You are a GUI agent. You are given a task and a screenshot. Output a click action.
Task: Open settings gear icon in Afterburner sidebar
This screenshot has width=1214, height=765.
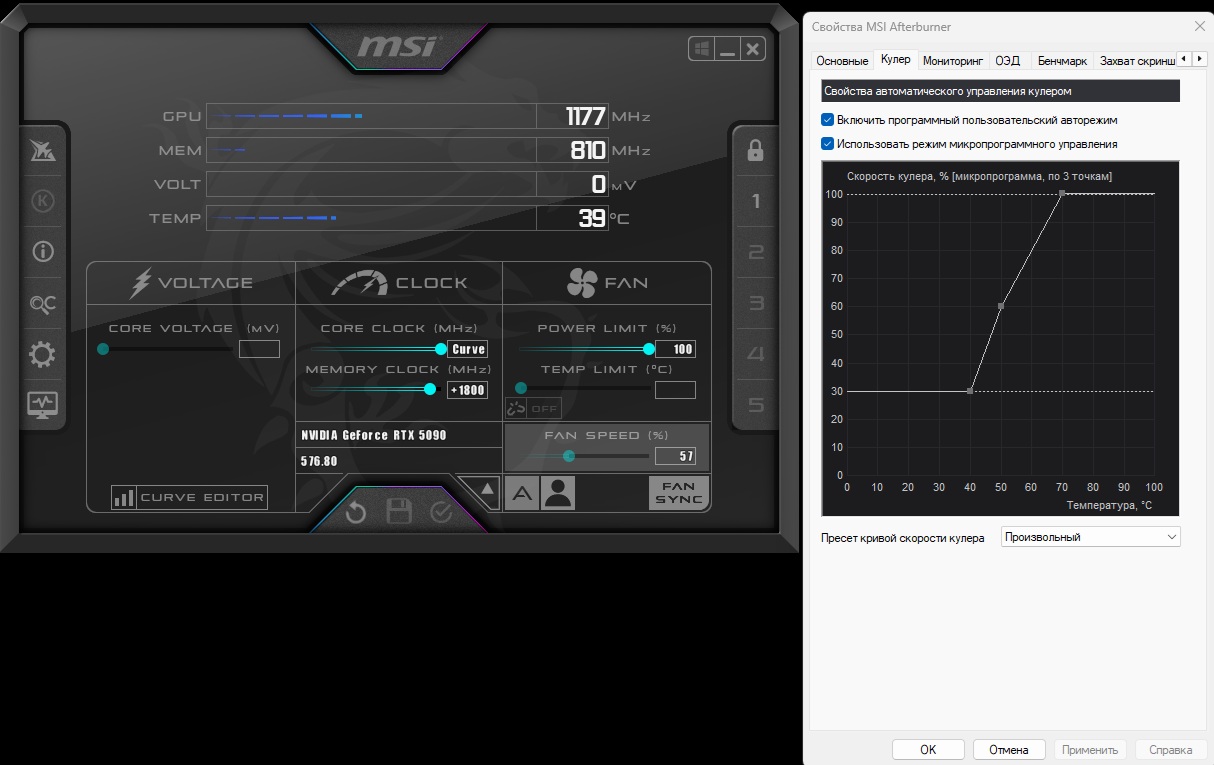(42, 354)
